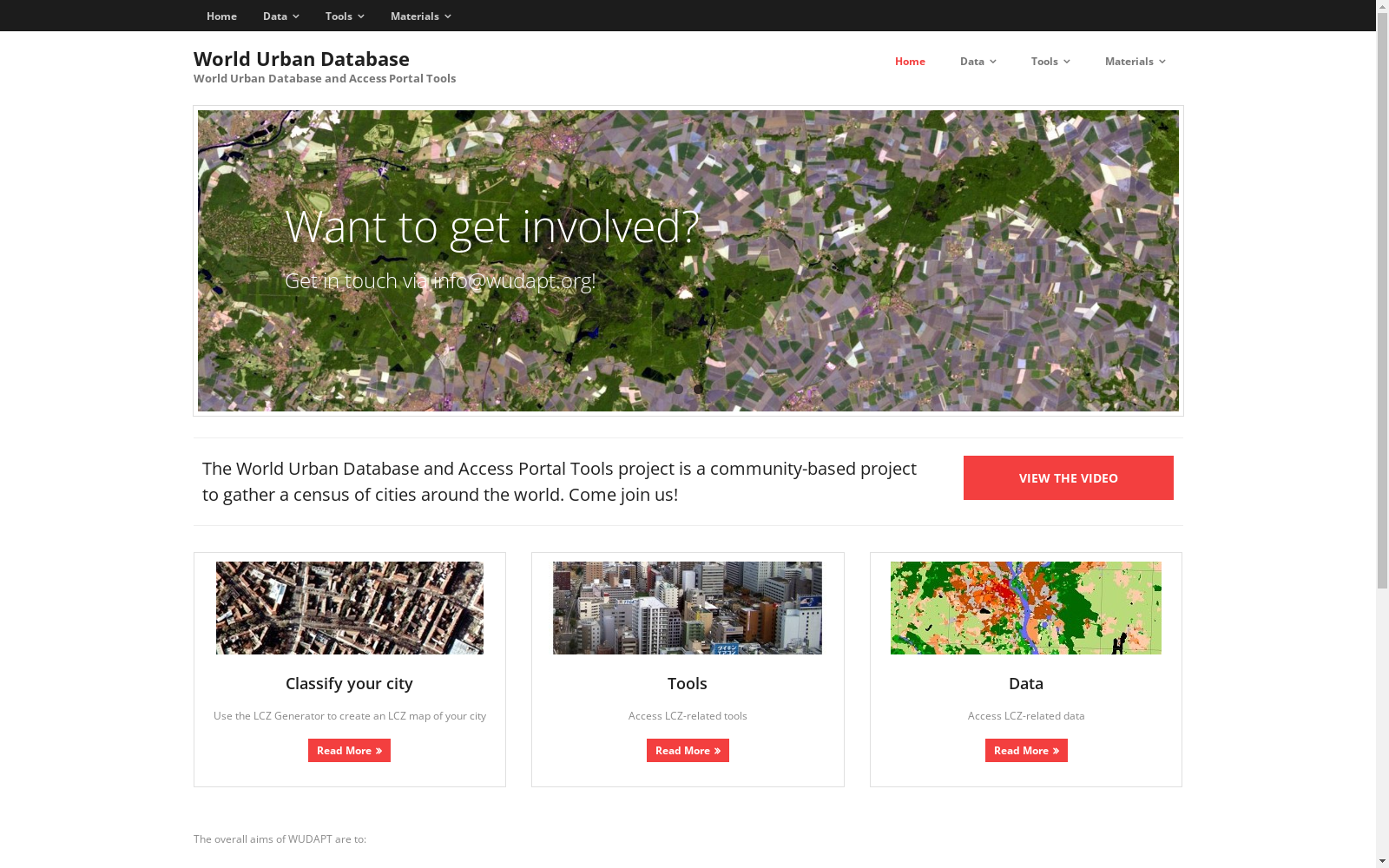Click the scrollbar down arrow
The width and height of the screenshot is (1389, 868).
(x=1382, y=861)
